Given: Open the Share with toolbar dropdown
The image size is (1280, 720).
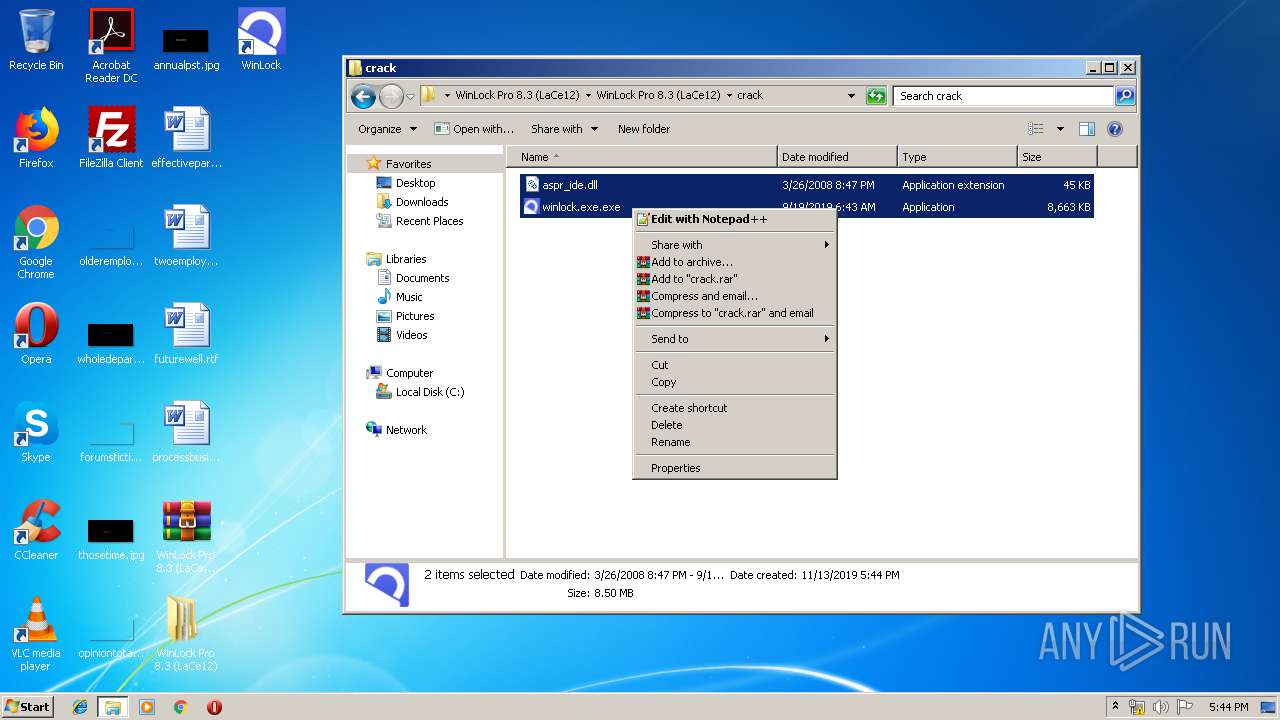Looking at the screenshot, I should [564, 129].
